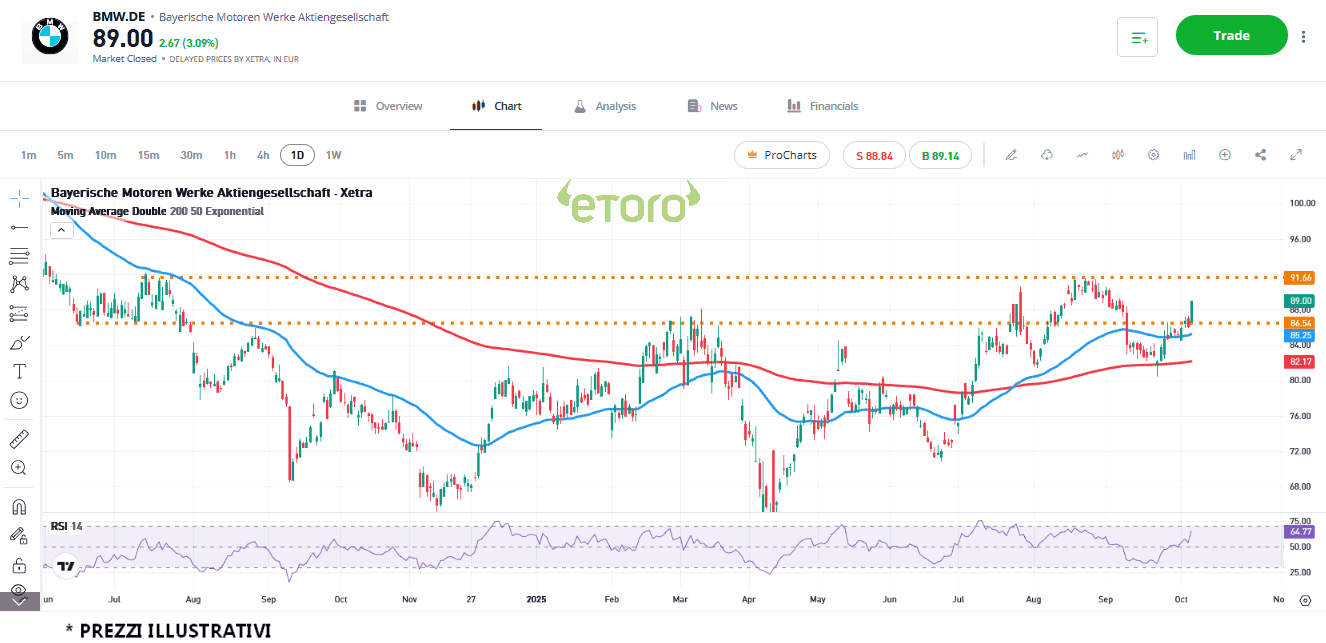Screen dimensions: 1326x643
Task: Toggle magnet snap mode
Action: click(x=19, y=506)
